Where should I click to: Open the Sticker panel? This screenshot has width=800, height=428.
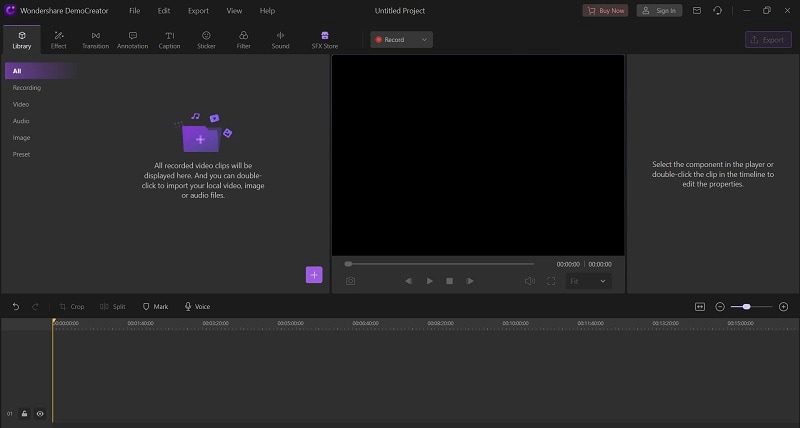pyautogui.click(x=206, y=40)
